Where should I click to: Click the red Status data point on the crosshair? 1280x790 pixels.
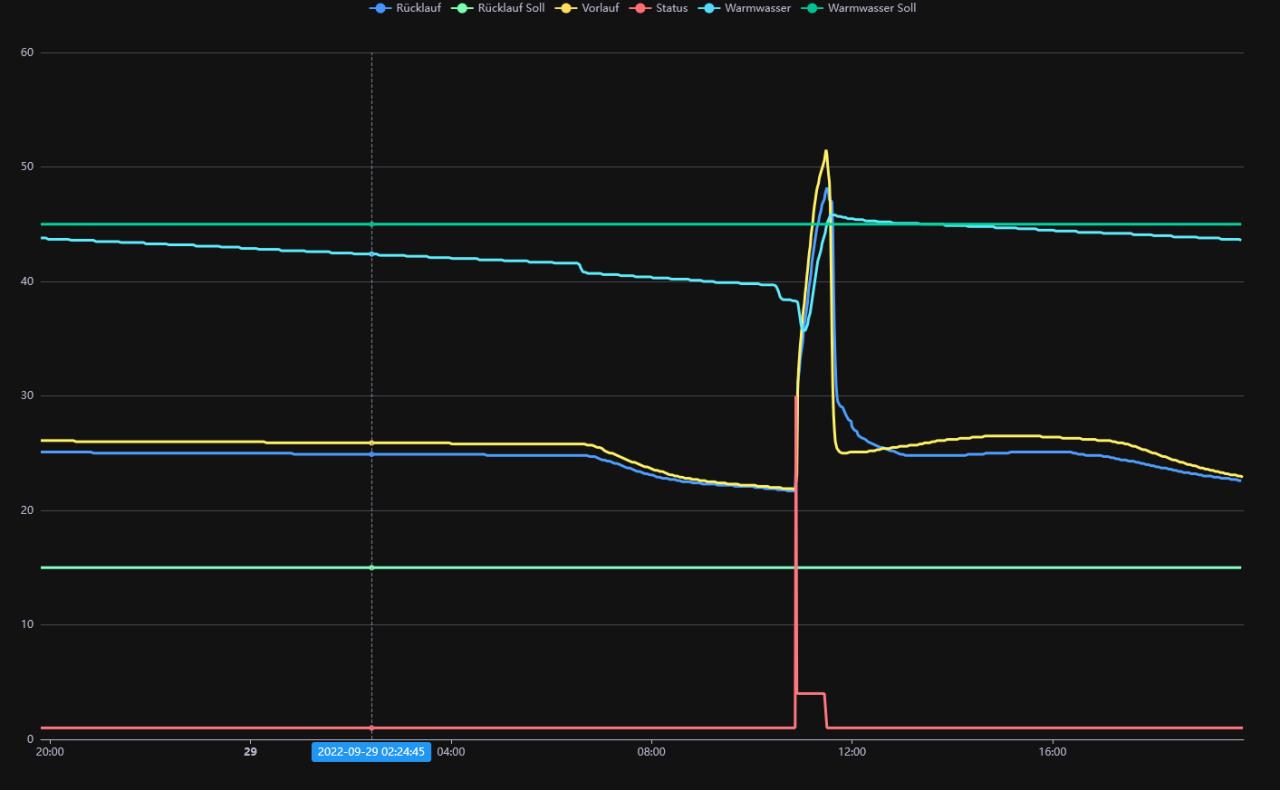372,728
